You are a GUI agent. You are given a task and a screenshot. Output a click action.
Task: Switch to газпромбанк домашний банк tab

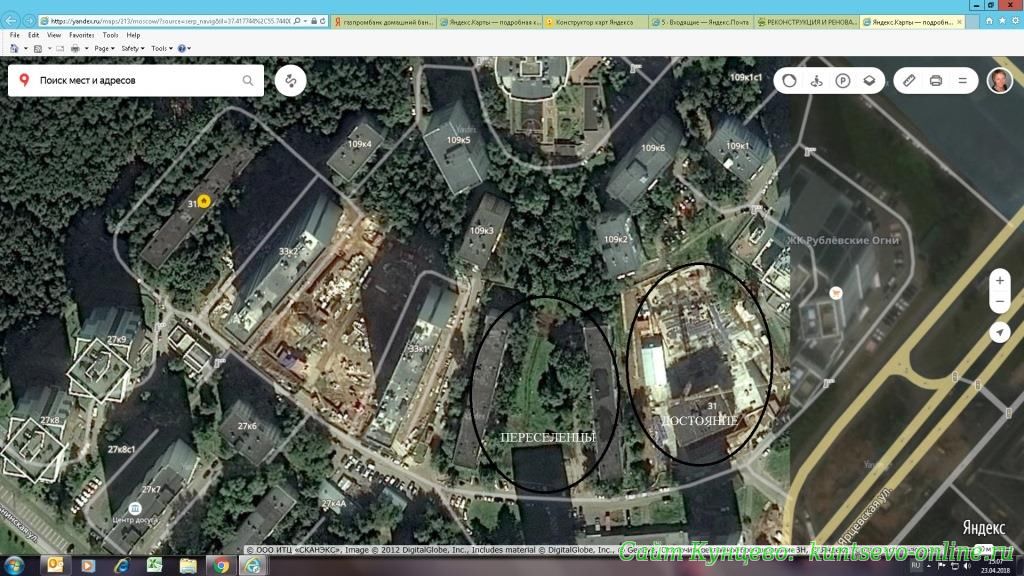point(383,22)
